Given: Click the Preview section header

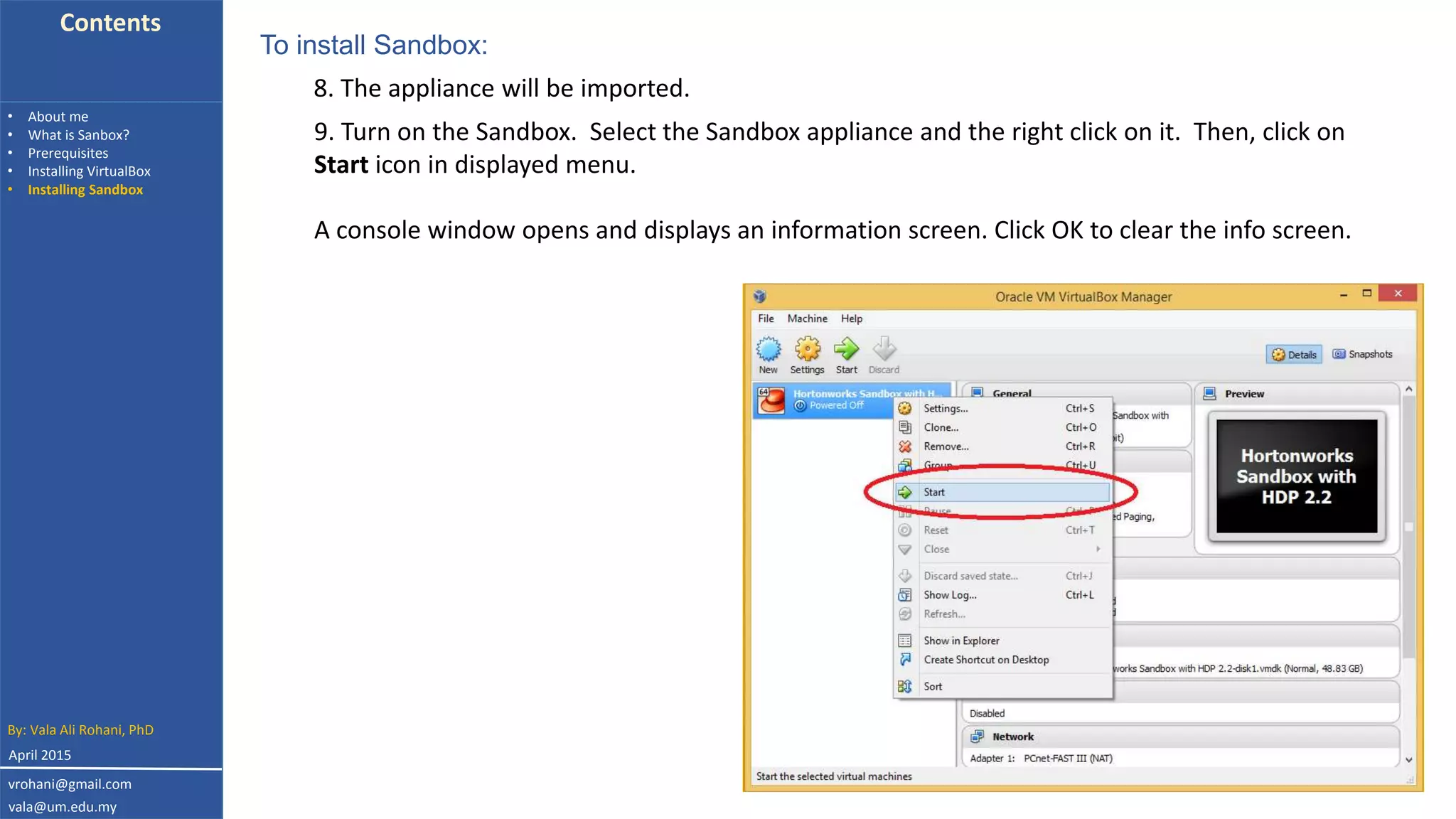Looking at the screenshot, I should [x=1297, y=394].
